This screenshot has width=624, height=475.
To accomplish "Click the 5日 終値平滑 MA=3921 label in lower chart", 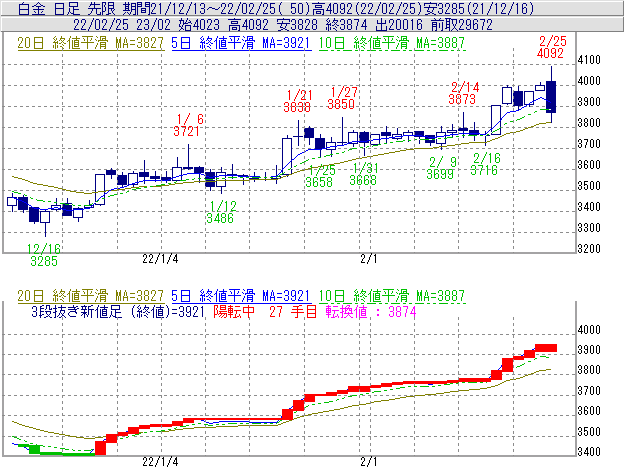I will (241, 296).
